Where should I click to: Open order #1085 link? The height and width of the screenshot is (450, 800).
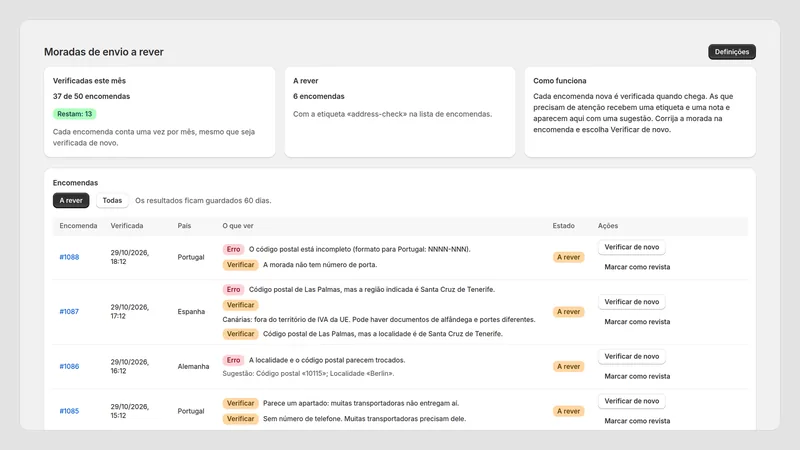(x=69, y=411)
